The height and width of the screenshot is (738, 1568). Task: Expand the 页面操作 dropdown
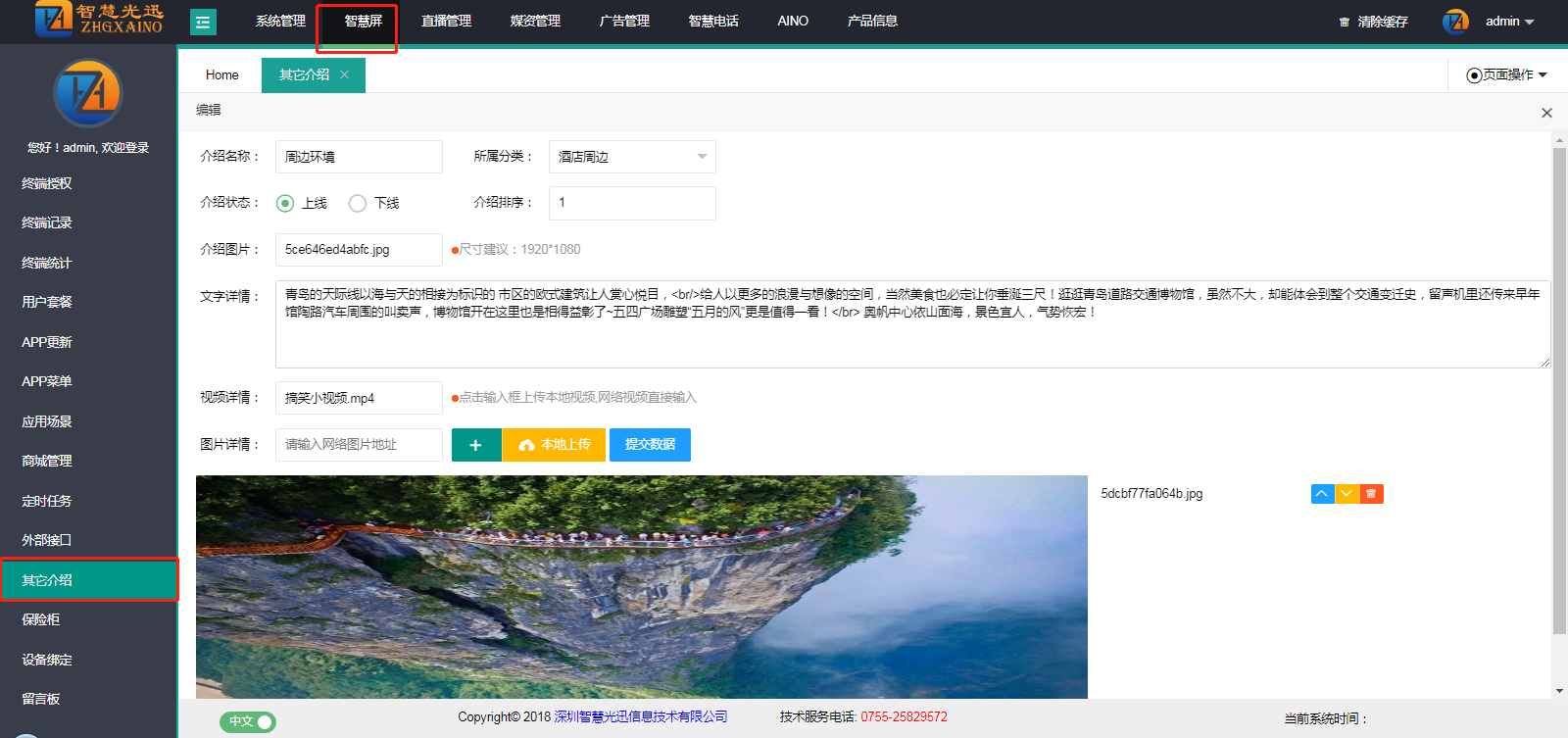click(x=1507, y=75)
